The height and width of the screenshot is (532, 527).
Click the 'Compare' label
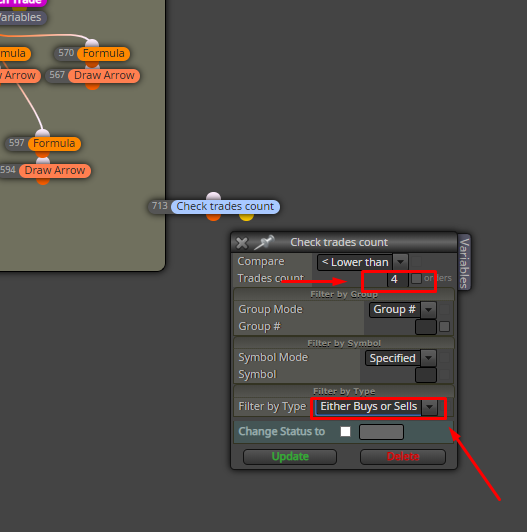[x=261, y=261]
